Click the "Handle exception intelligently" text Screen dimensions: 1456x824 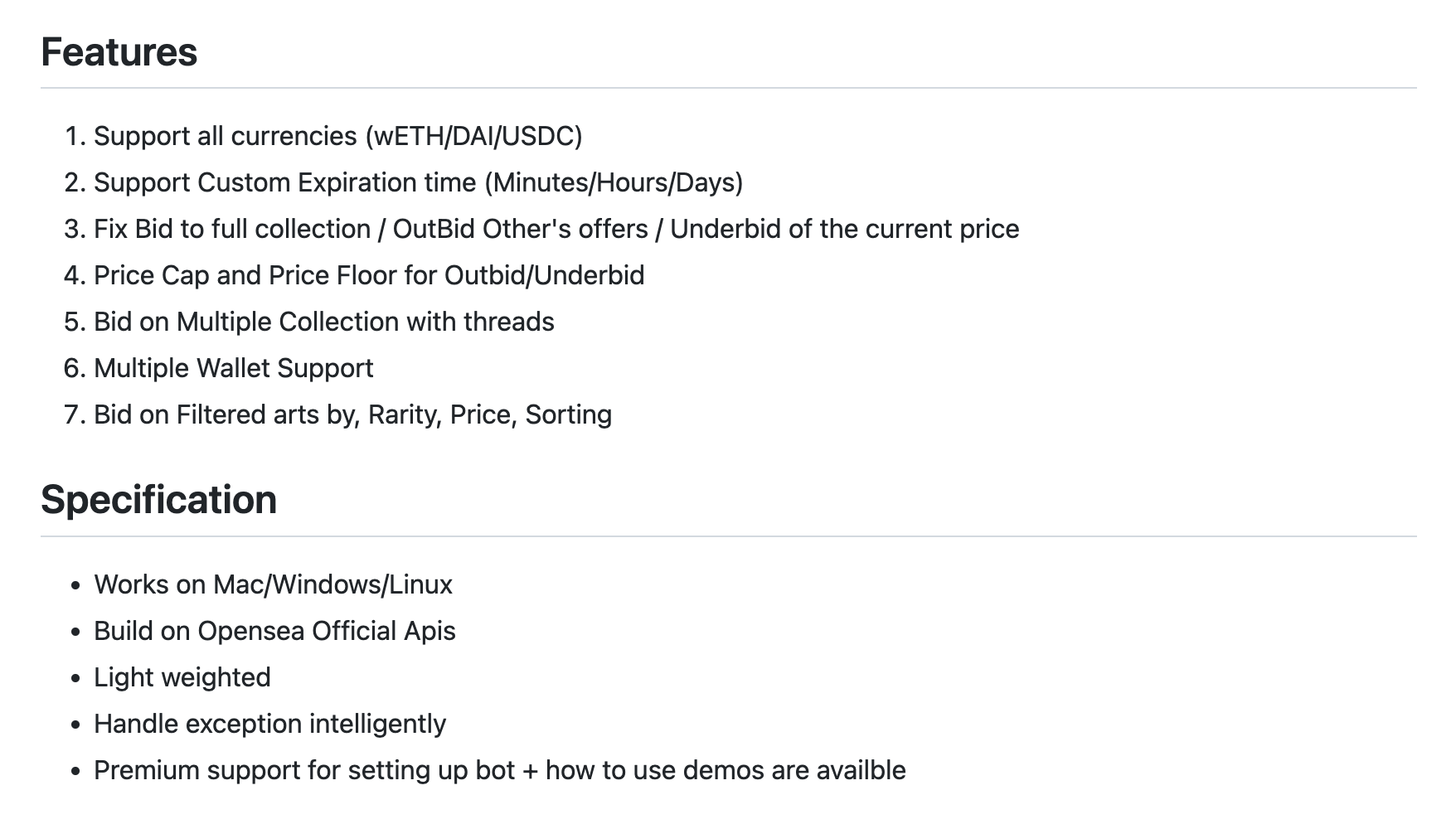pos(269,724)
